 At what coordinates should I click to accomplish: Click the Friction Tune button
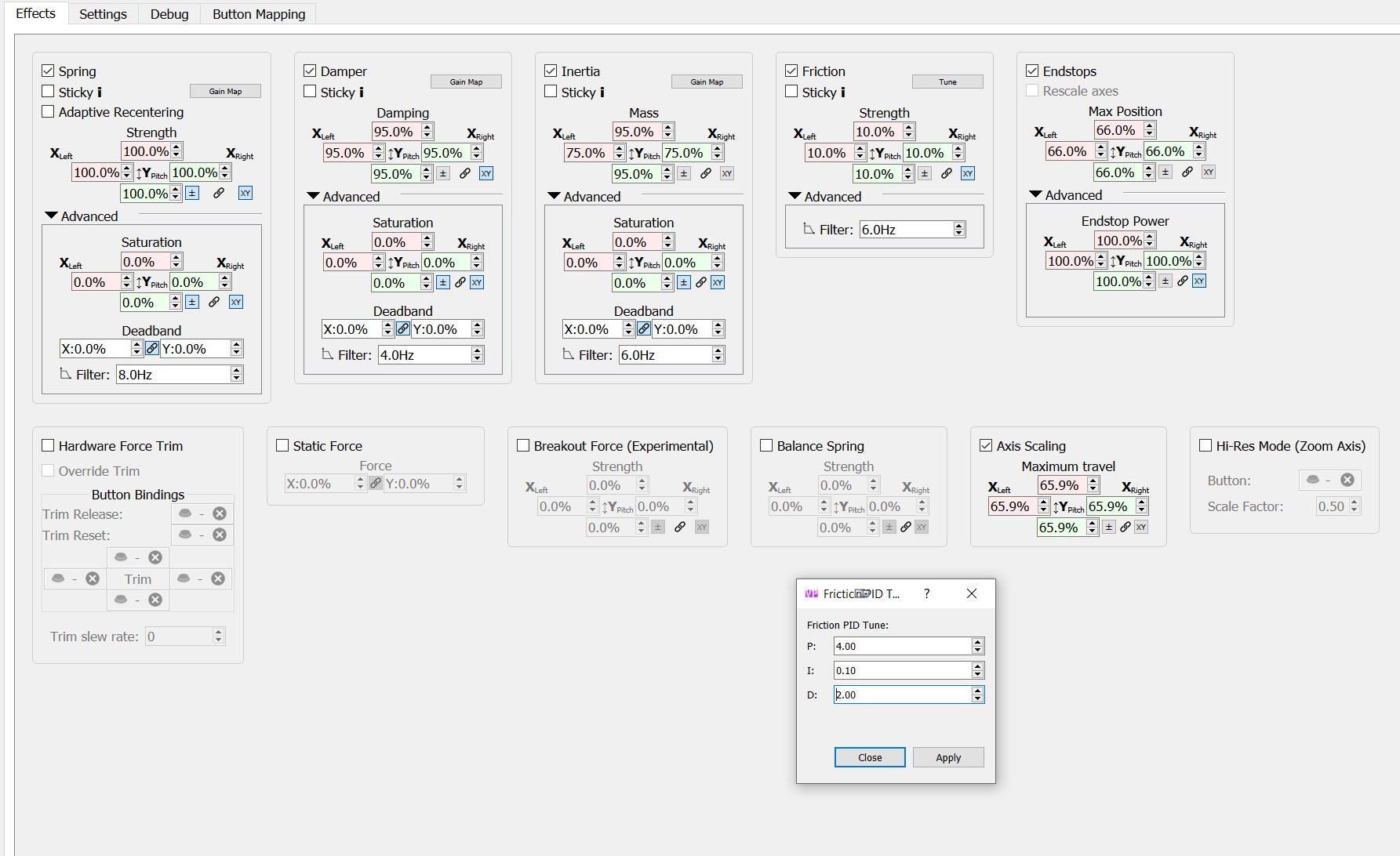947,82
